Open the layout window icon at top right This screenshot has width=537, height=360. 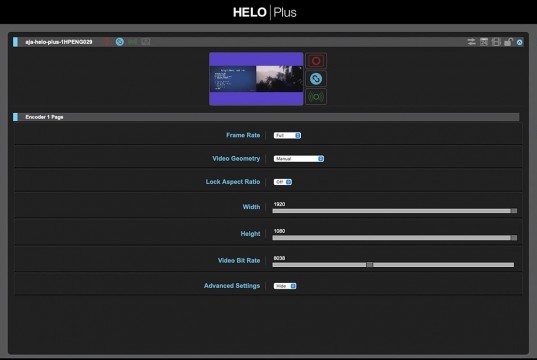pyautogui.click(x=484, y=42)
